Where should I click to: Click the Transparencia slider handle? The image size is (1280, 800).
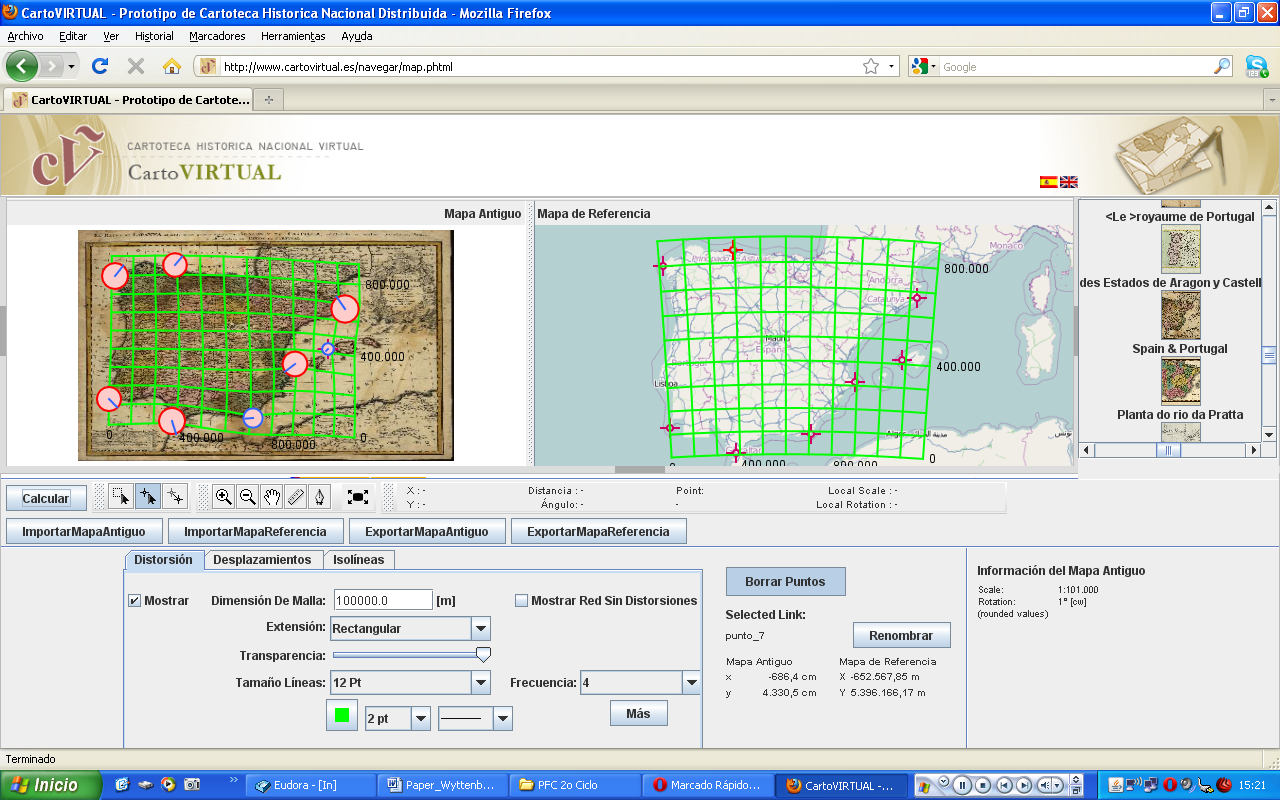pyautogui.click(x=483, y=655)
